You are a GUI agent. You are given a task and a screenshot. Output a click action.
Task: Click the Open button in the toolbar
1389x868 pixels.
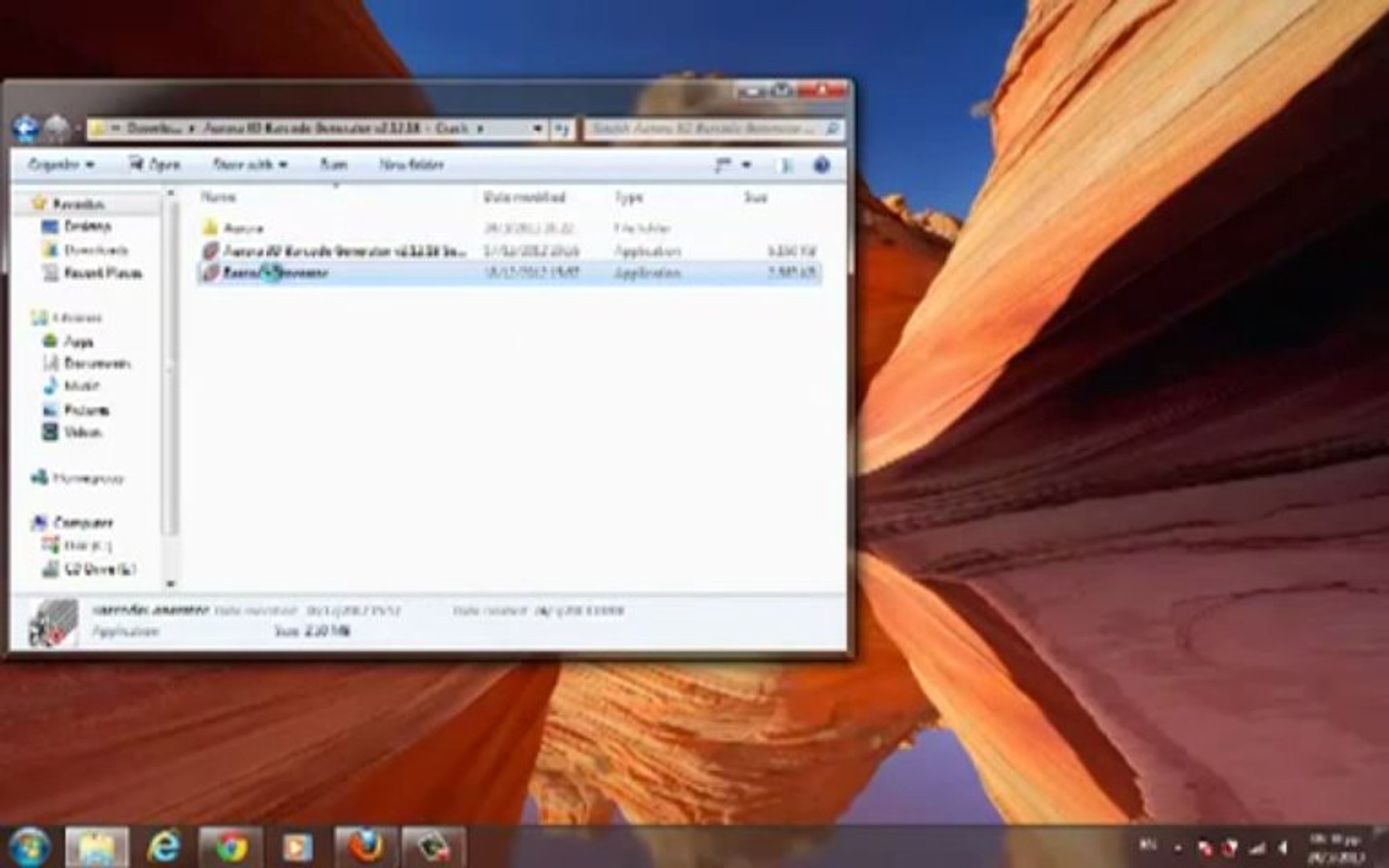pyautogui.click(x=155, y=165)
